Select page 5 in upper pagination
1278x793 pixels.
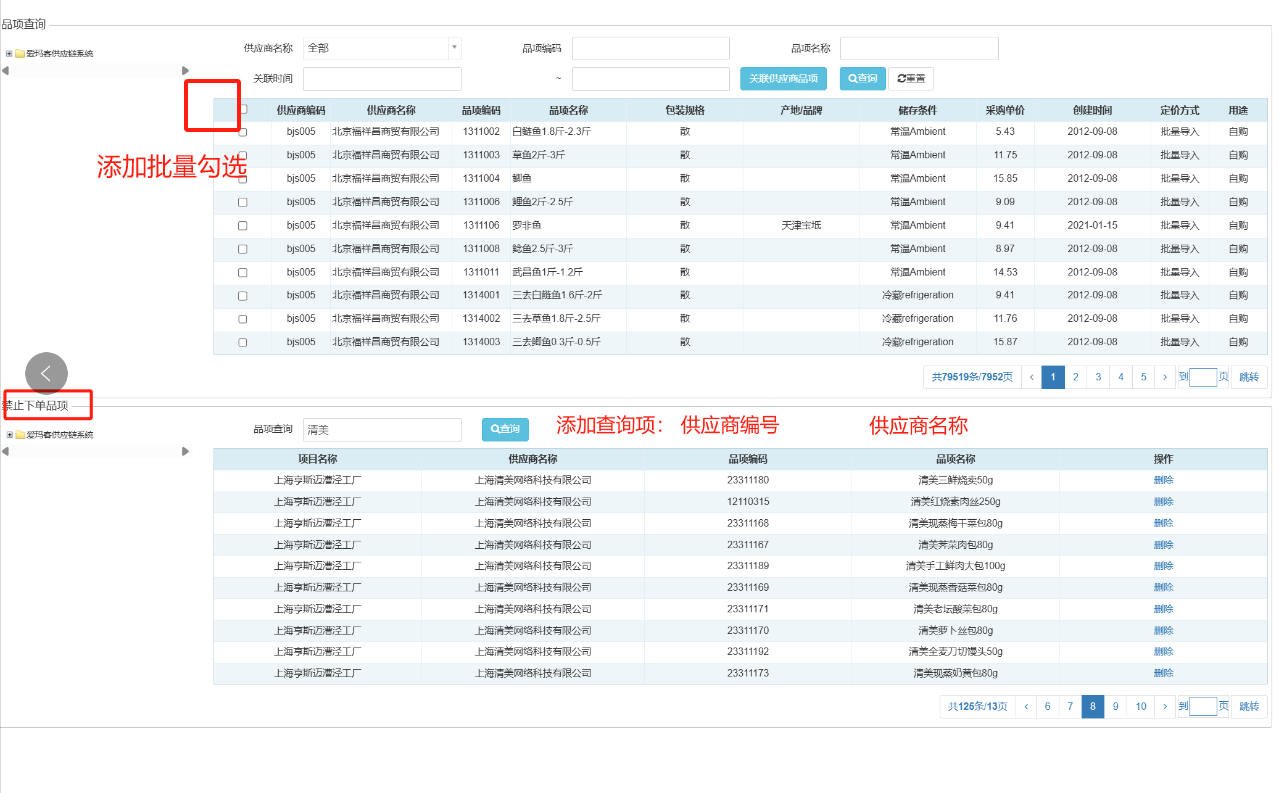coord(1142,377)
